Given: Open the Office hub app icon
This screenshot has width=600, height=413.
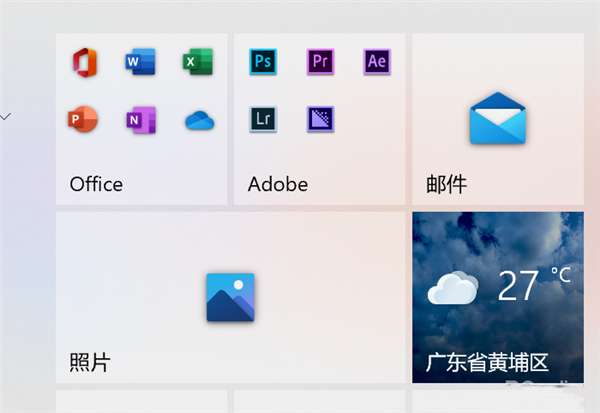Looking at the screenshot, I should pos(84,62).
